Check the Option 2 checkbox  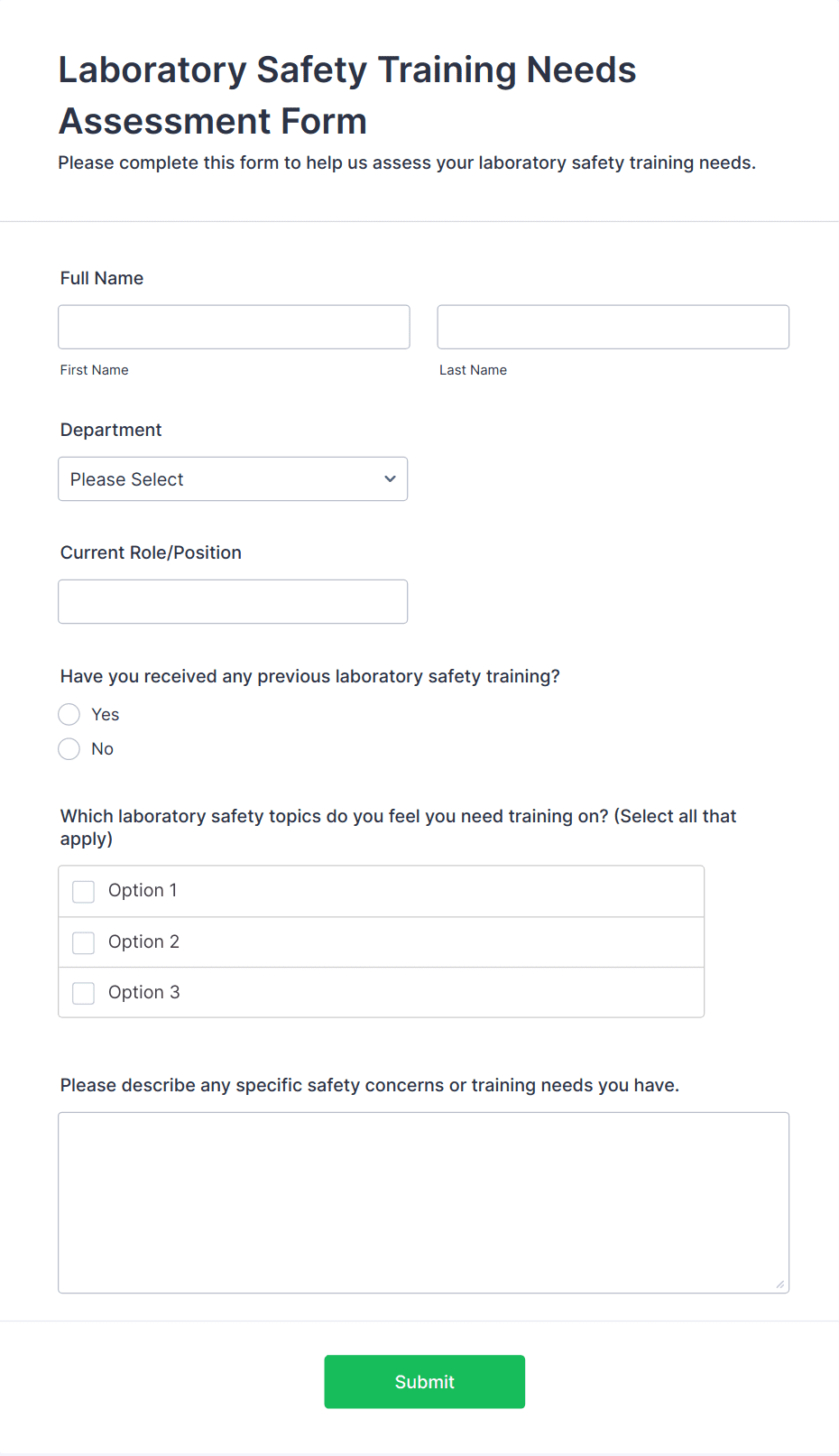(x=84, y=942)
